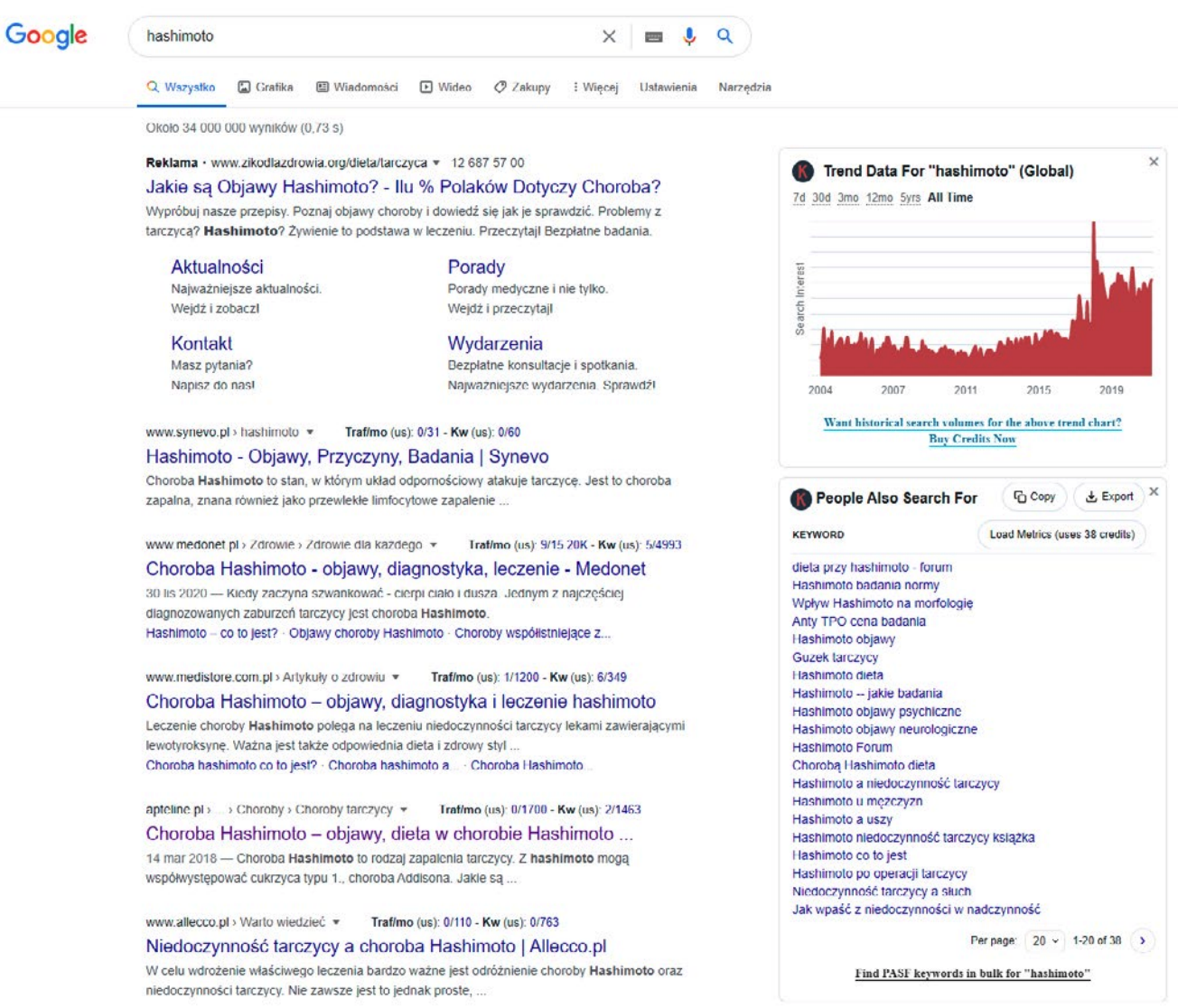
Task: Open medistore 'Choroba Hashimoto – objawy, diagnostyka' result
Action: point(401,702)
